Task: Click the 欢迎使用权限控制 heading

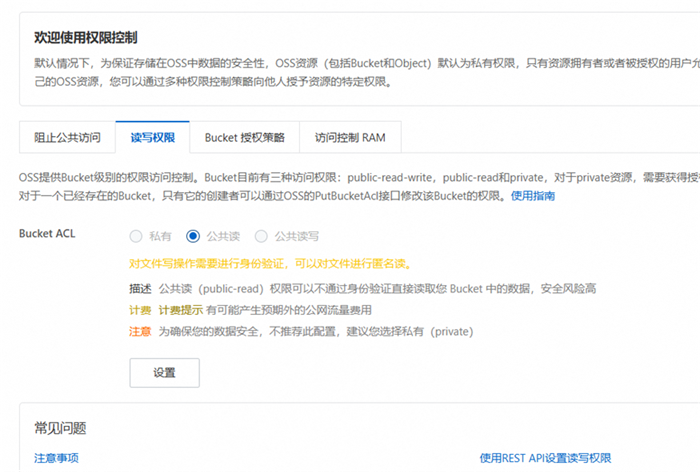Action: pos(86,38)
